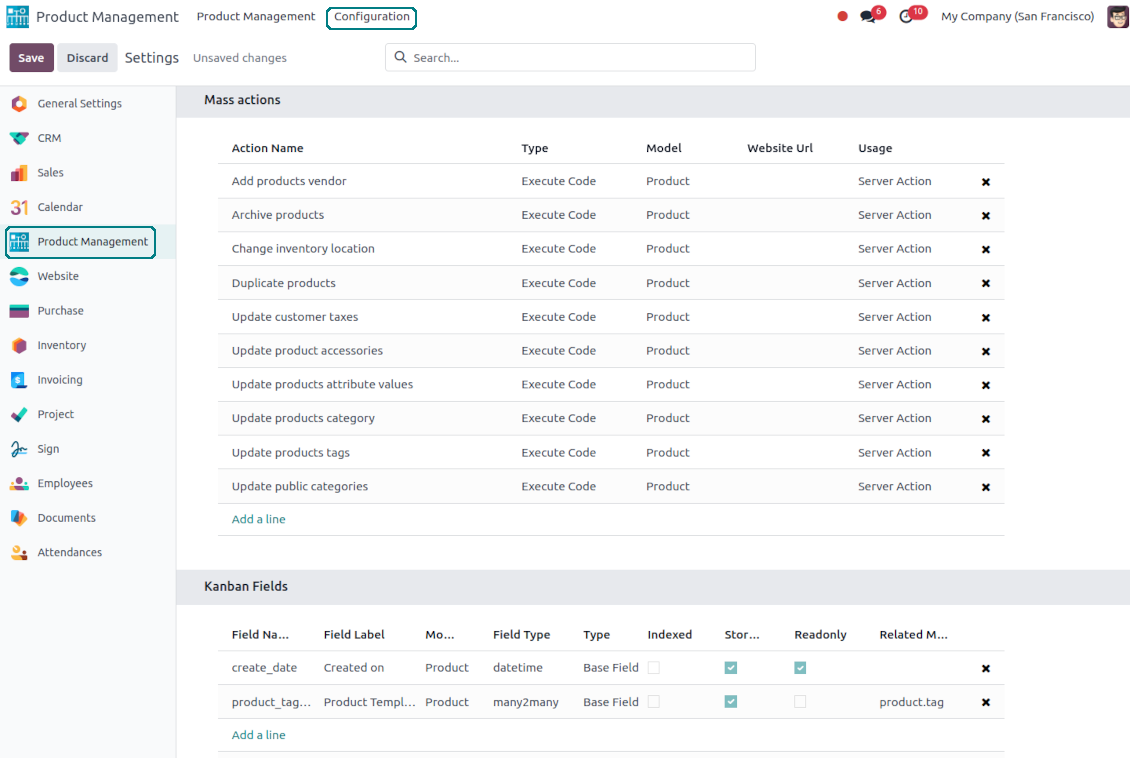Open the activities clock icon
Screen dimensions: 1130x758
[906, 17]
